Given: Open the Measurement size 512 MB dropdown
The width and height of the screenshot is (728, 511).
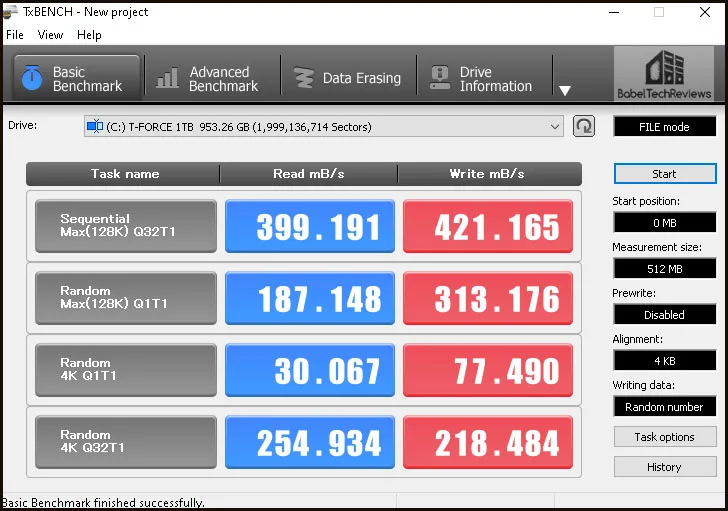Looking at the screenshot, I should (665, 269).
